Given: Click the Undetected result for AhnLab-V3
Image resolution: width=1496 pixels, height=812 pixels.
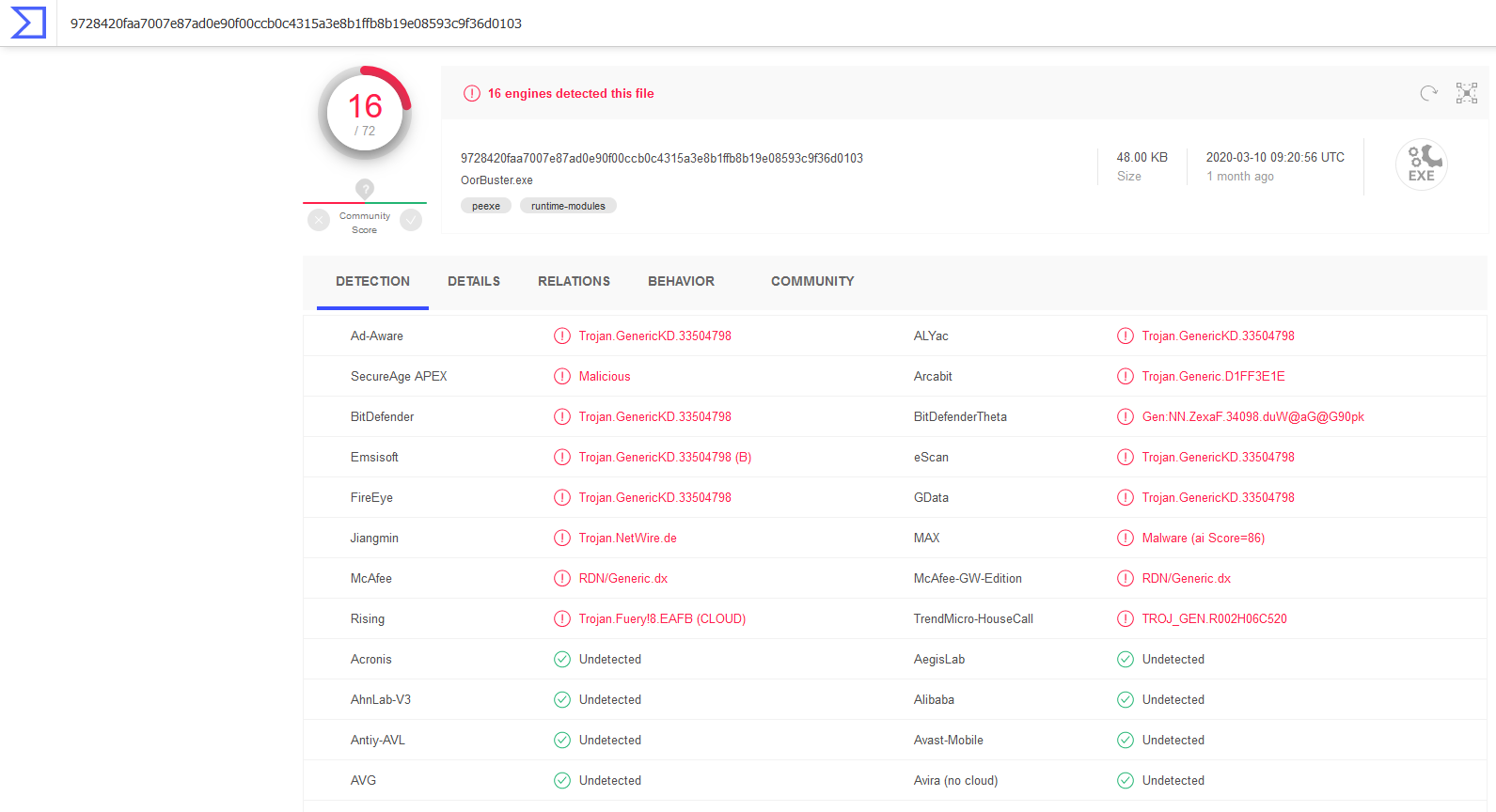Looking at the screenshot, I should pos(610,699).
